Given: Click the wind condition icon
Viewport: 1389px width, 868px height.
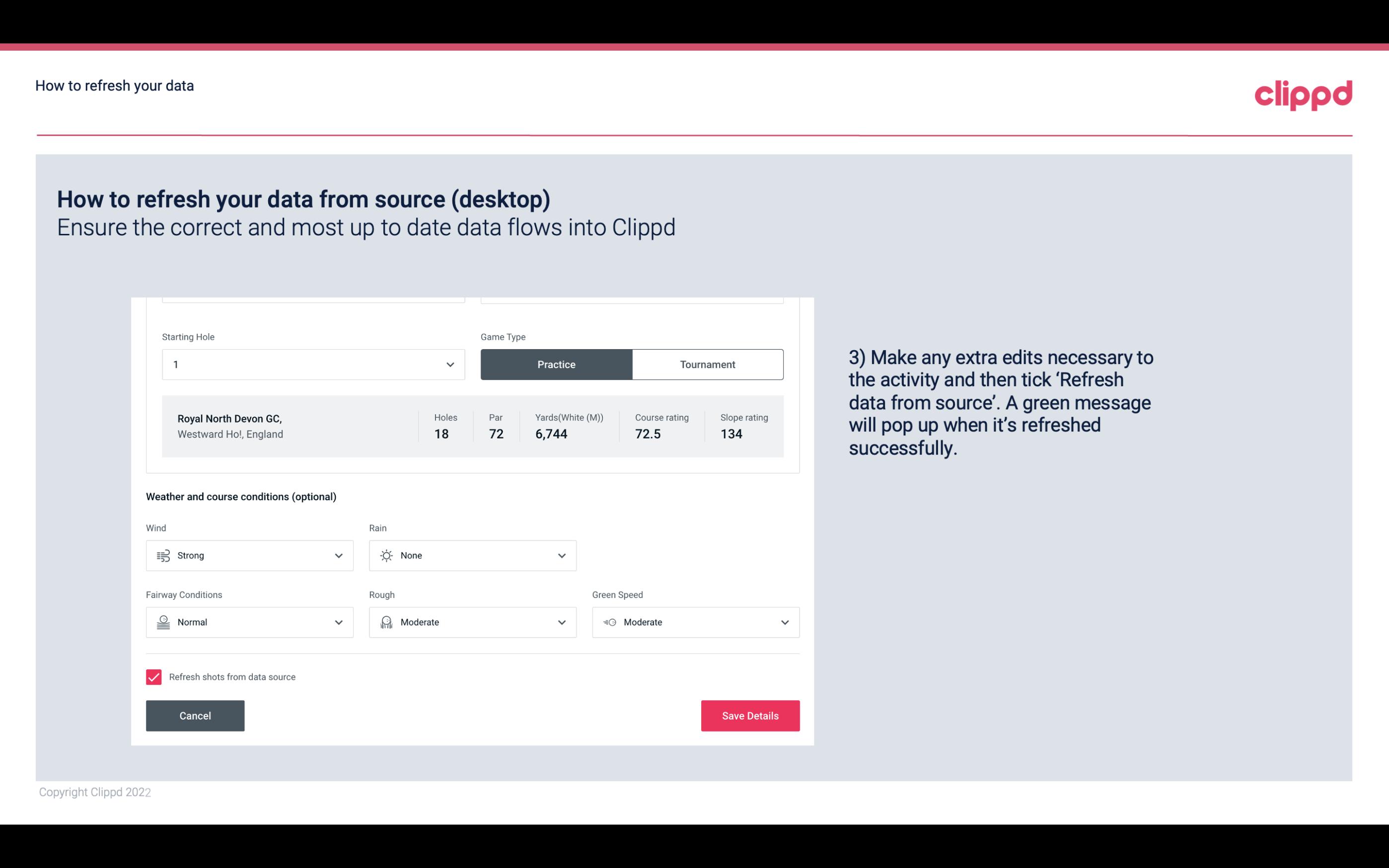Looking at the screenshot, I should click(x=163, y=555).
